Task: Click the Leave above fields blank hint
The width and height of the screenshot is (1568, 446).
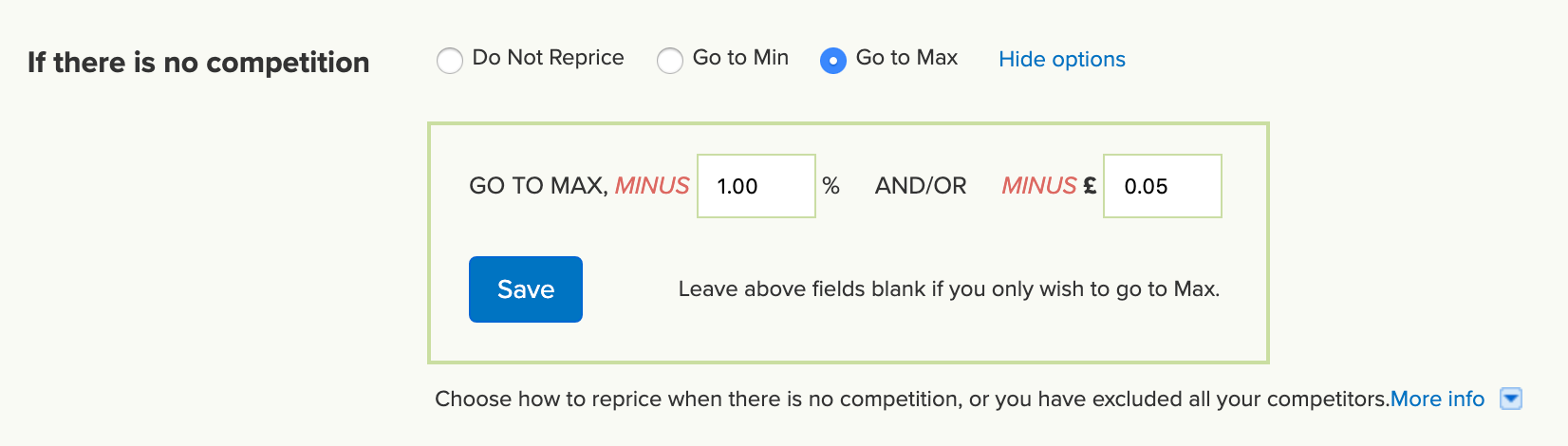Action: click(x=949, y=289)
